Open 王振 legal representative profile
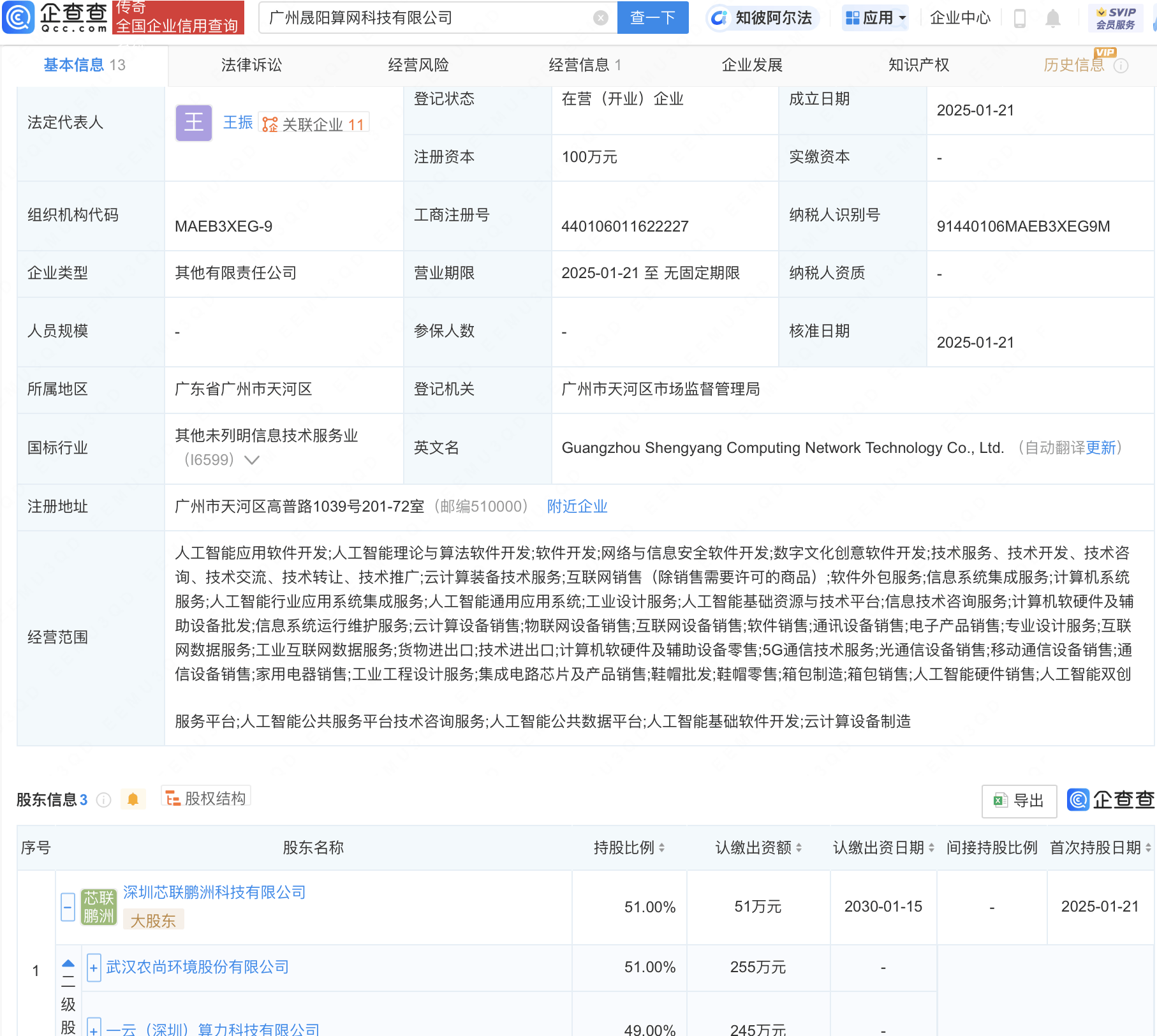The width and height of the screenshot is (1157, 1036). pos(238,122)
